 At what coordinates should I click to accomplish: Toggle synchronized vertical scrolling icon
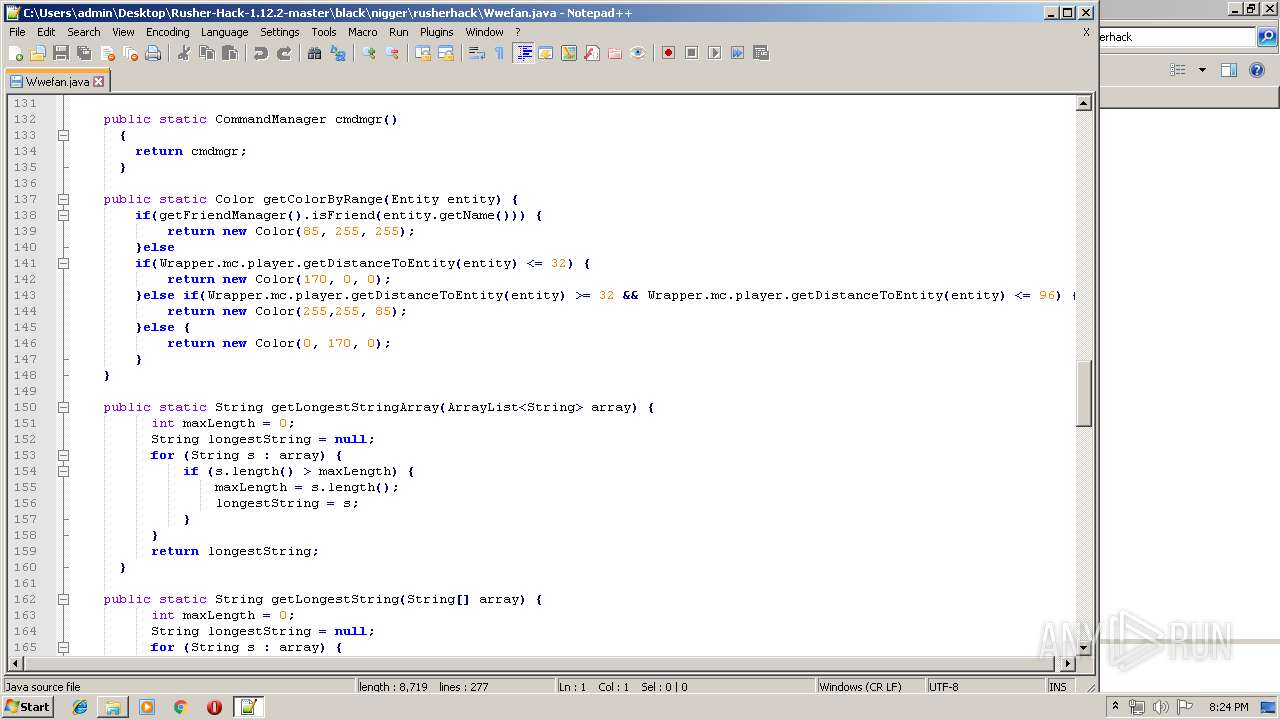(422, 53)
